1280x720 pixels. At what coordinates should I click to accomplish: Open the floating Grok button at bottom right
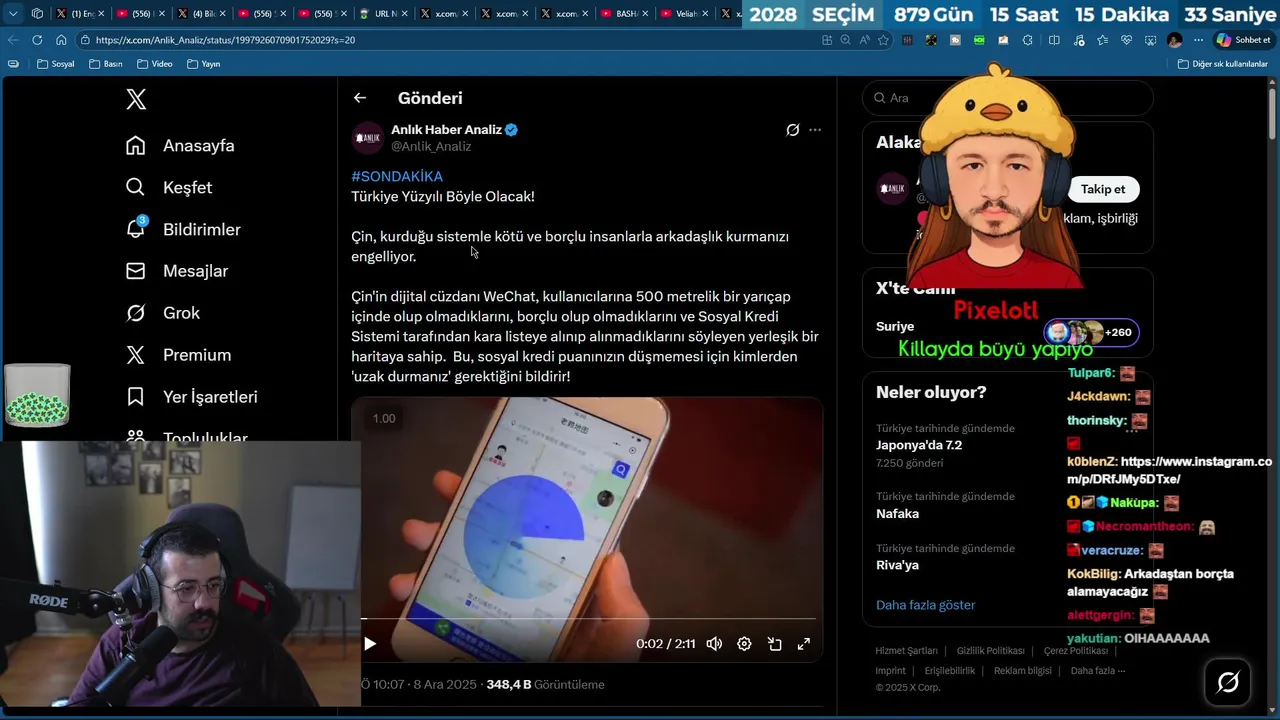(x=1228, y=682)
